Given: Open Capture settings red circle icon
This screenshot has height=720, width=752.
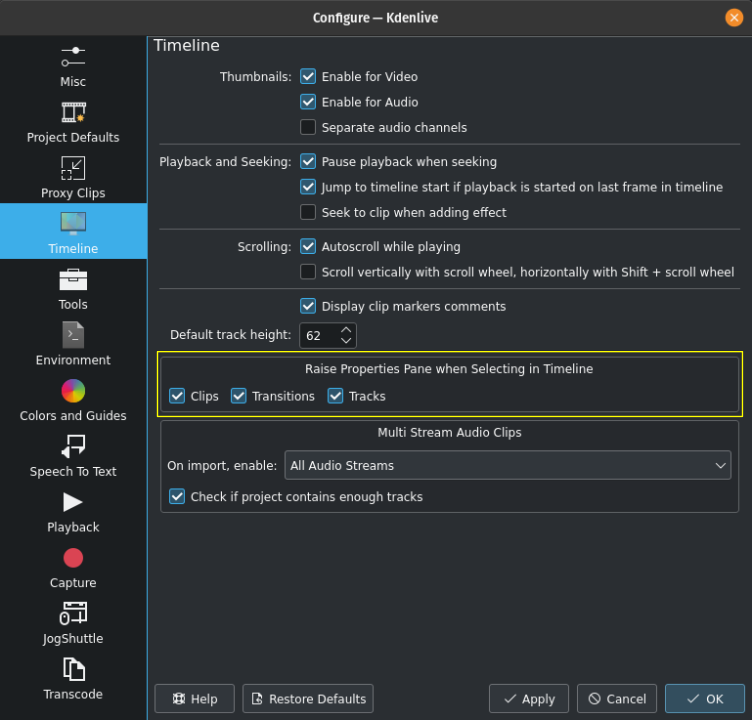Looking at the screenshot, I should click(73, 558).
